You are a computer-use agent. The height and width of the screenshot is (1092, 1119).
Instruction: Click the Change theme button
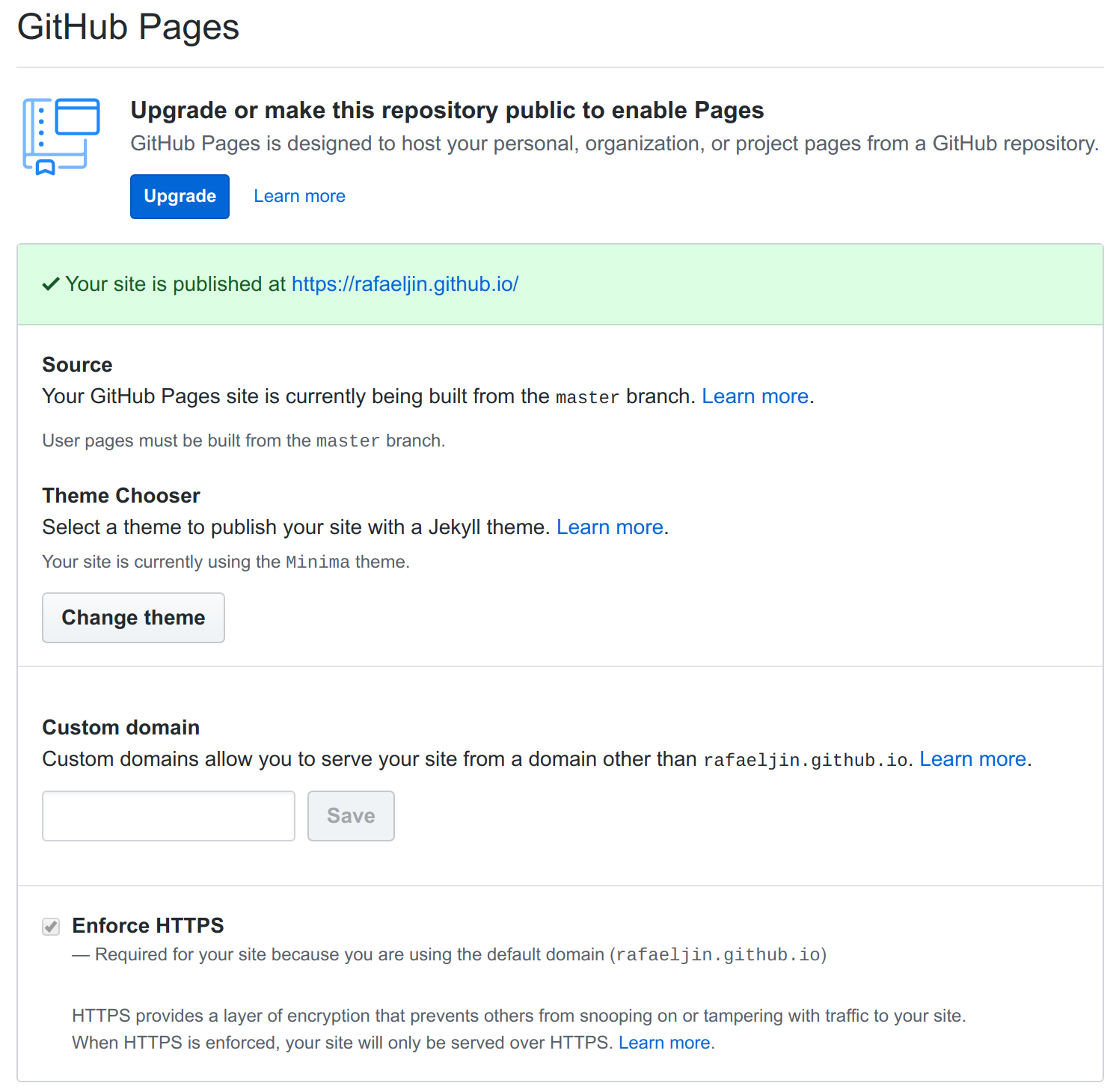point(133,618)
